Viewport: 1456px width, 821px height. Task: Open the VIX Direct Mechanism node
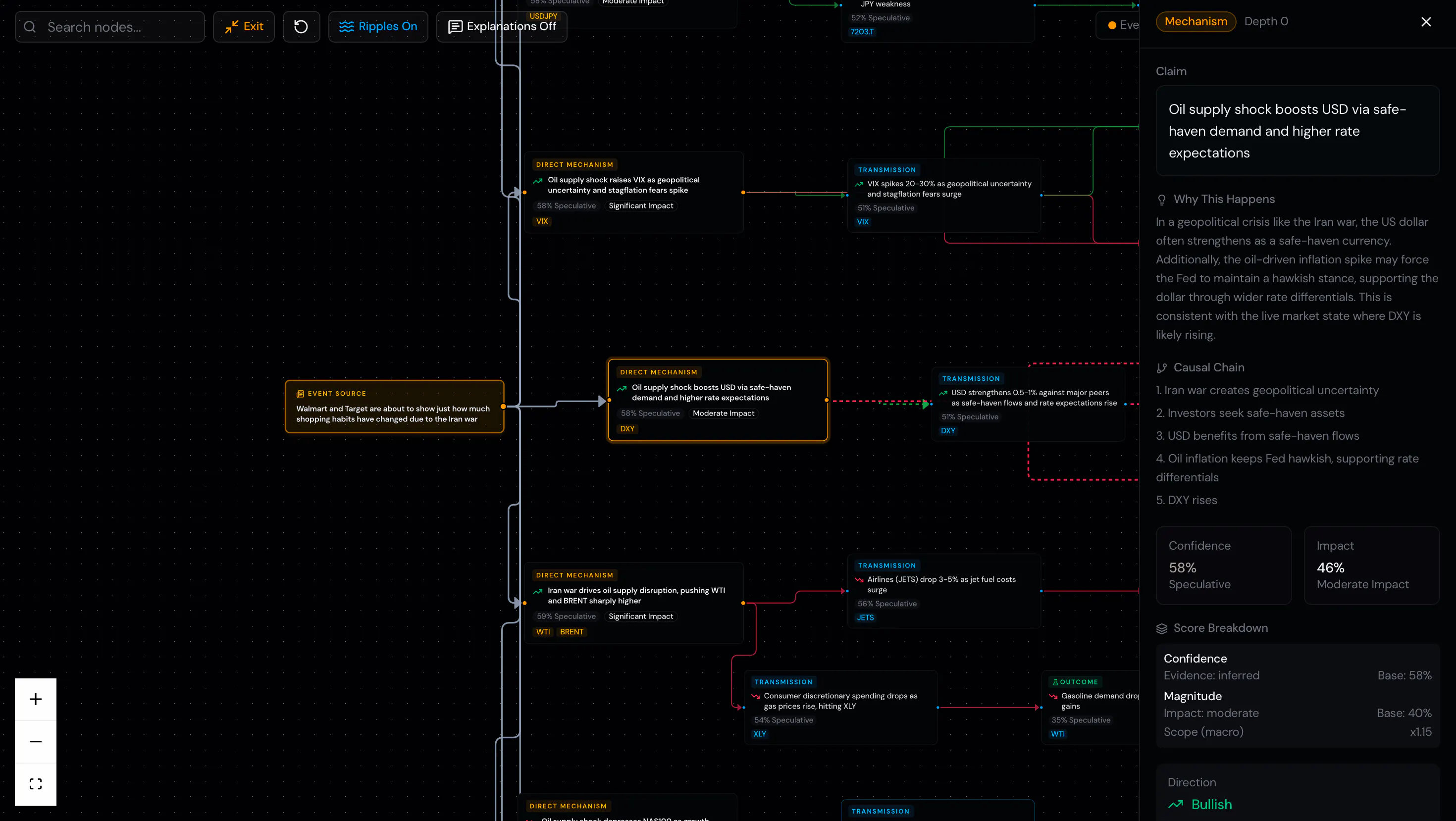click(633, 192)
